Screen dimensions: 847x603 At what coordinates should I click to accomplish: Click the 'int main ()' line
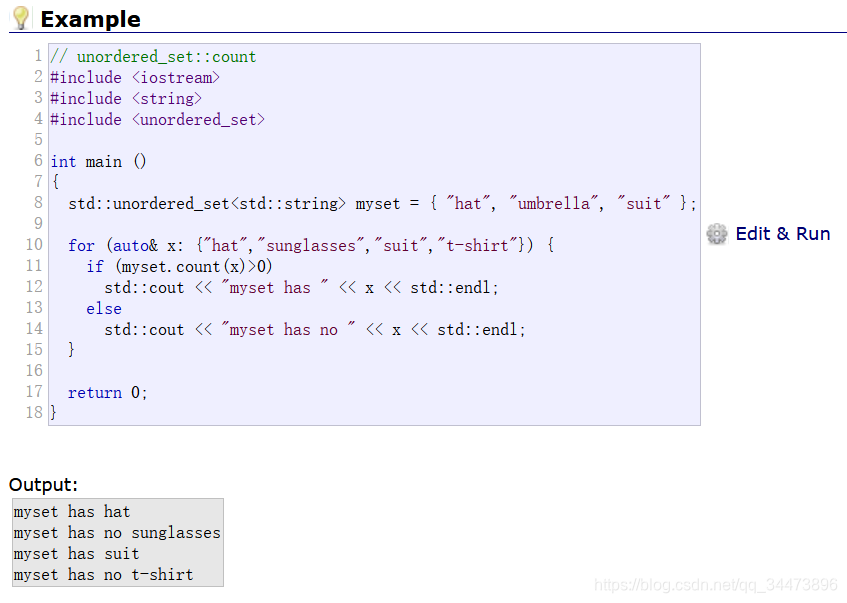tap(98, 162)
